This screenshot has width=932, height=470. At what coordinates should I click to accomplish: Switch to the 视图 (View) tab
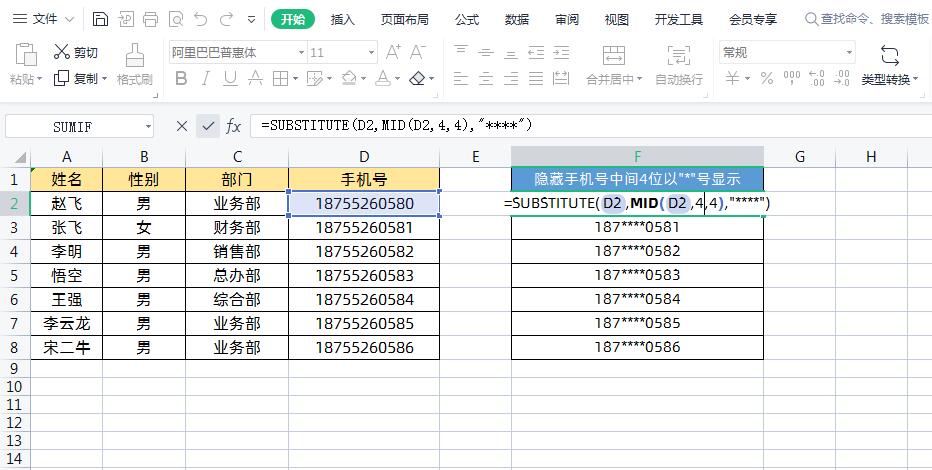click(616, 20)
